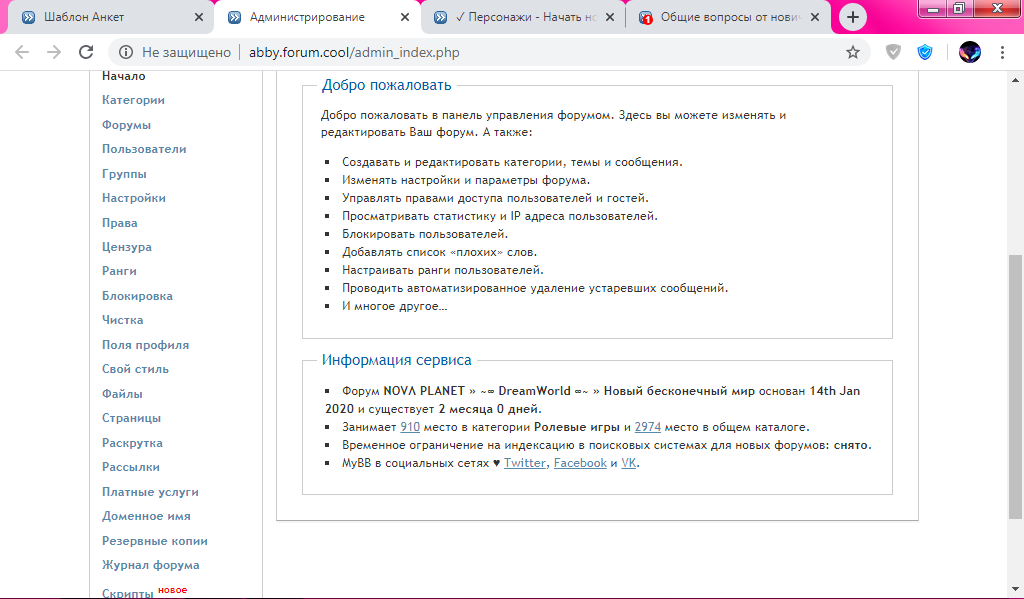Viewport: 1024px width, 599px height.
Task: Open the Группы section
Action: coord(124,174)
